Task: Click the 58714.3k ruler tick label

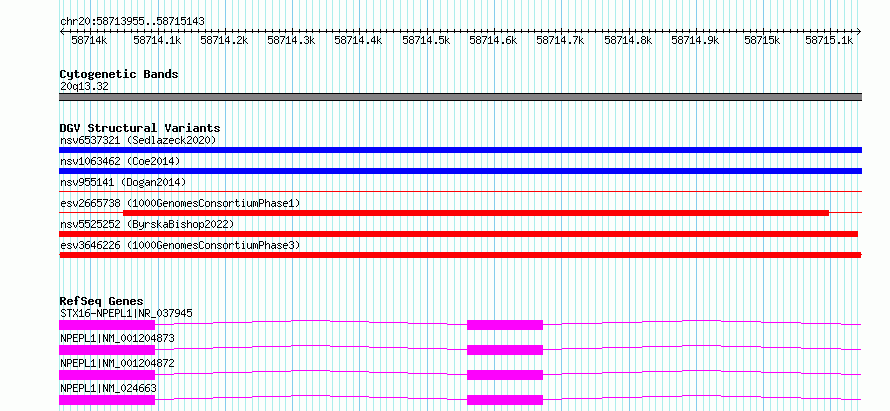Action: (x=291, y=40)
